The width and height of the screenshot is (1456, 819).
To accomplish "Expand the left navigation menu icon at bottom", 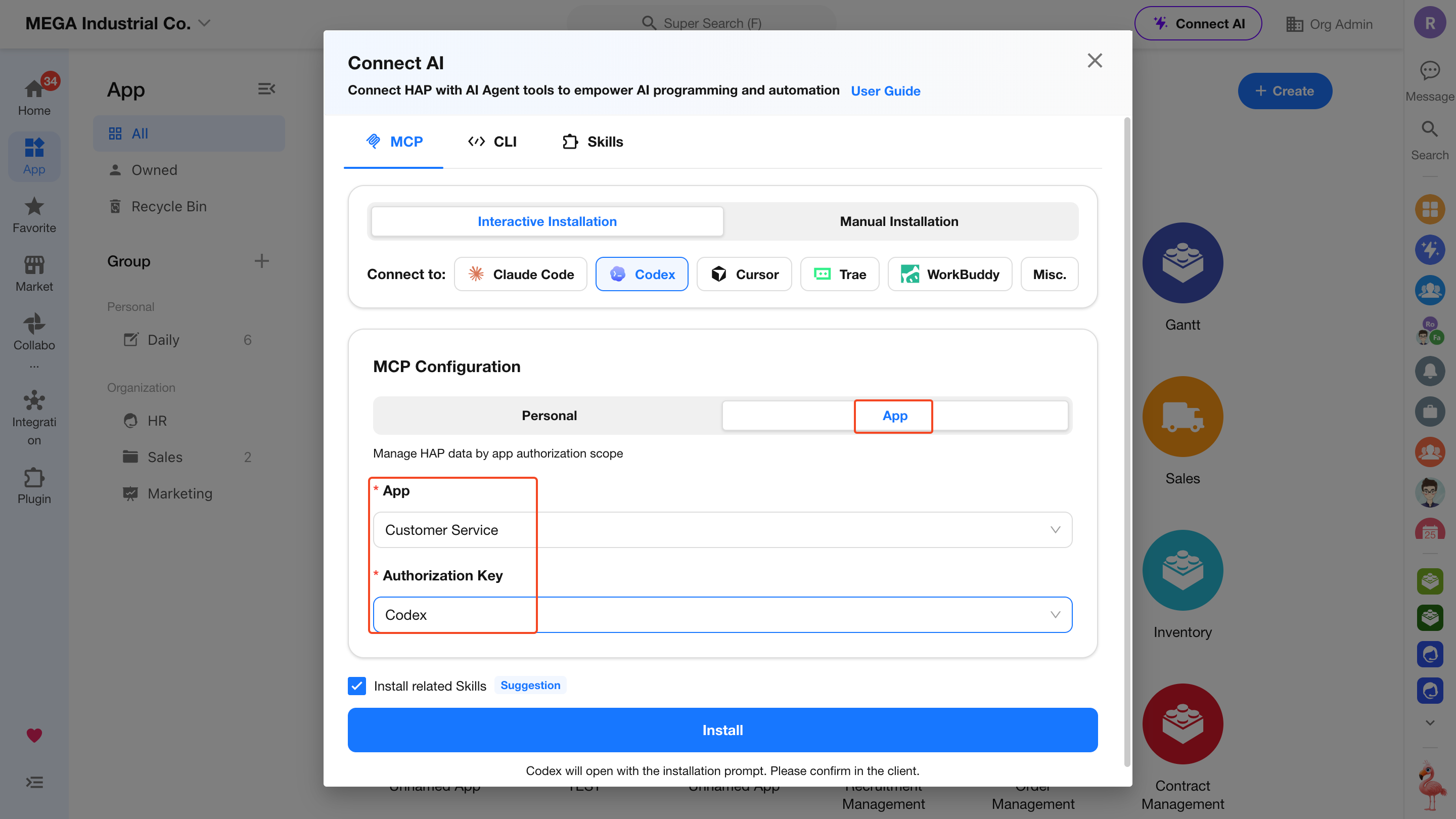I will [x=34, y=782].
